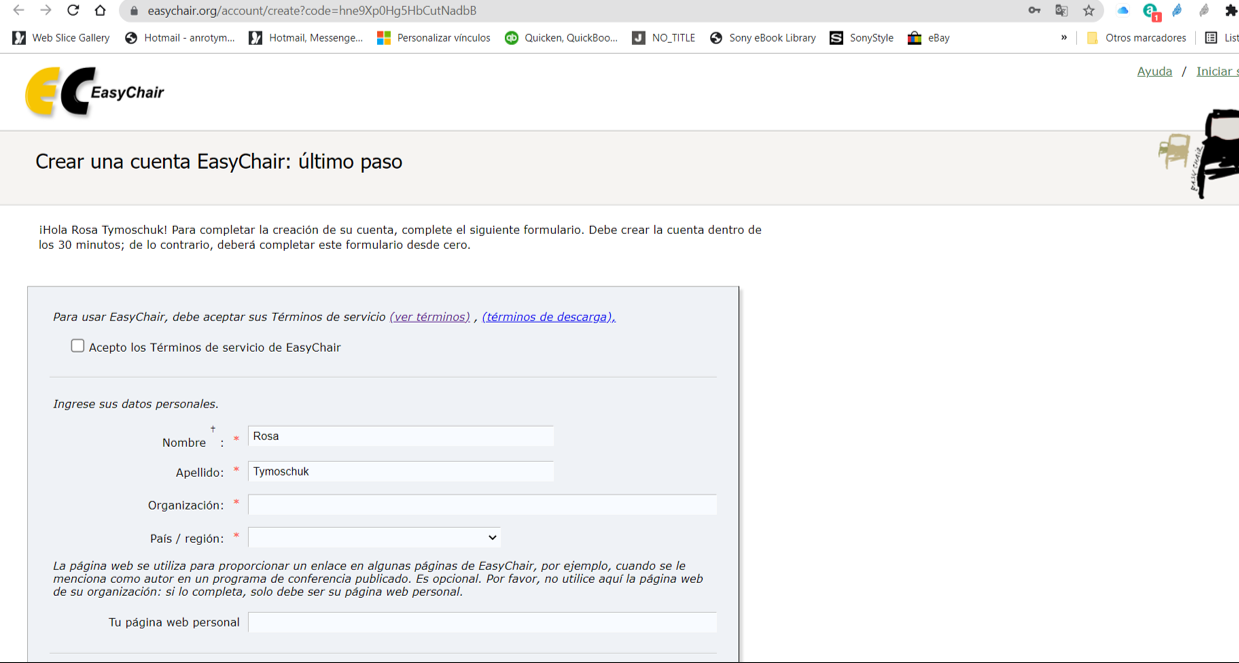The width and height of the screenshot is (1239, 663).
Task: Click the text Ingrese sus datos personales
Action: (x=136, y=404)
